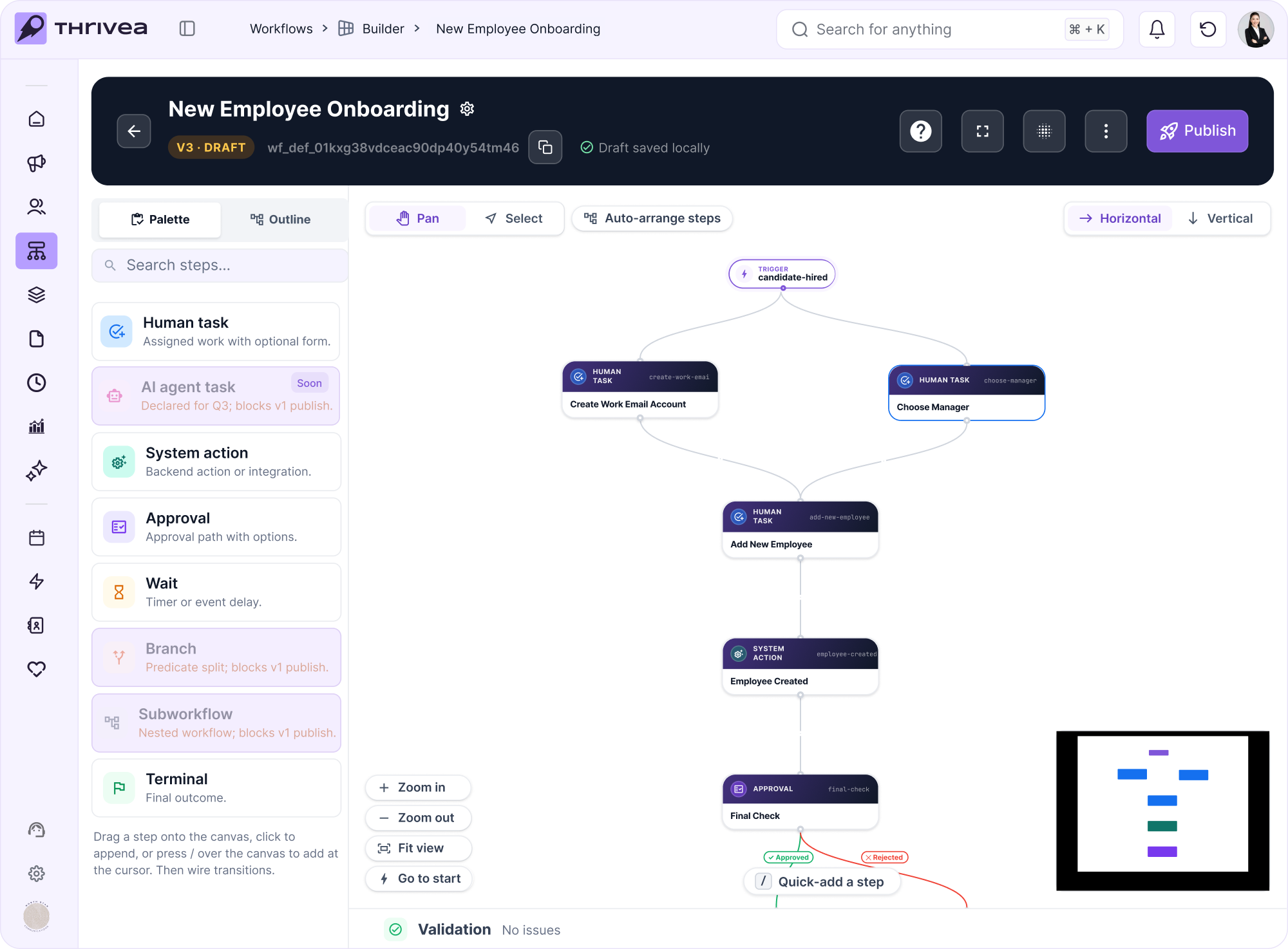
Task: Open the clock sidebar icon
Action: click(37, 382)
